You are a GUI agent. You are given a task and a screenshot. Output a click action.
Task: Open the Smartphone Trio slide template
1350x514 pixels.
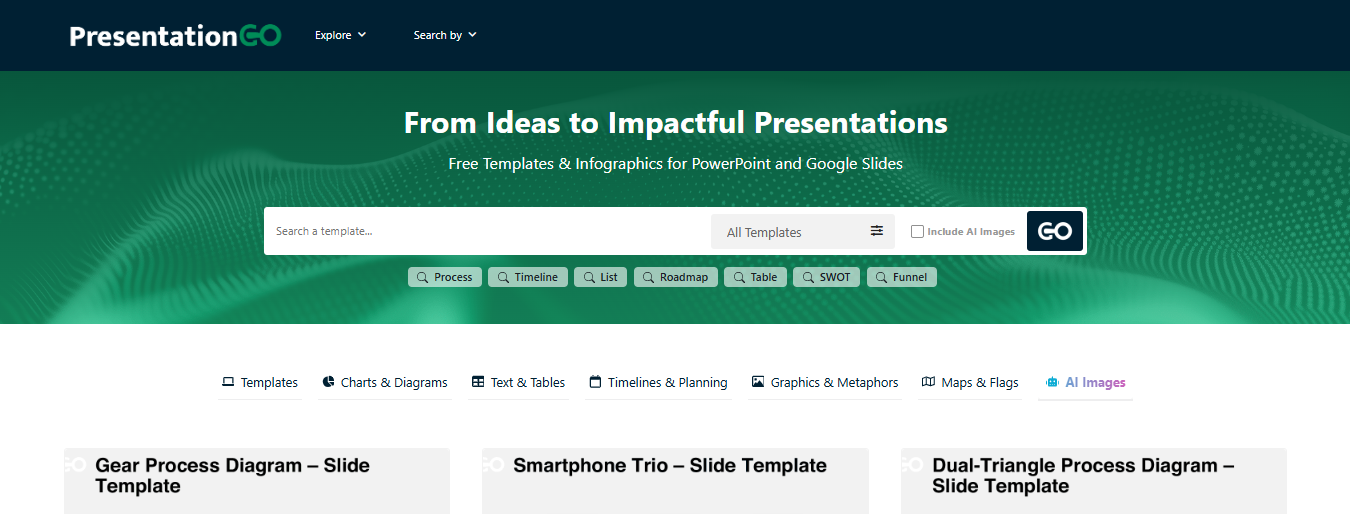point(675,481)
